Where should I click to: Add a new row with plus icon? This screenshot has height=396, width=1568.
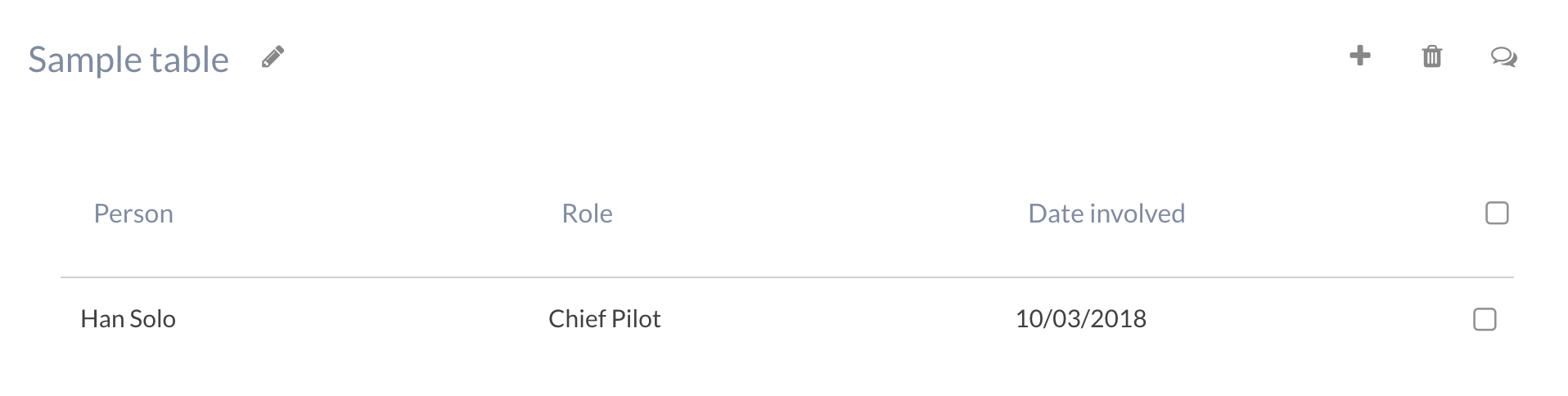click(x=1359, y=56)
